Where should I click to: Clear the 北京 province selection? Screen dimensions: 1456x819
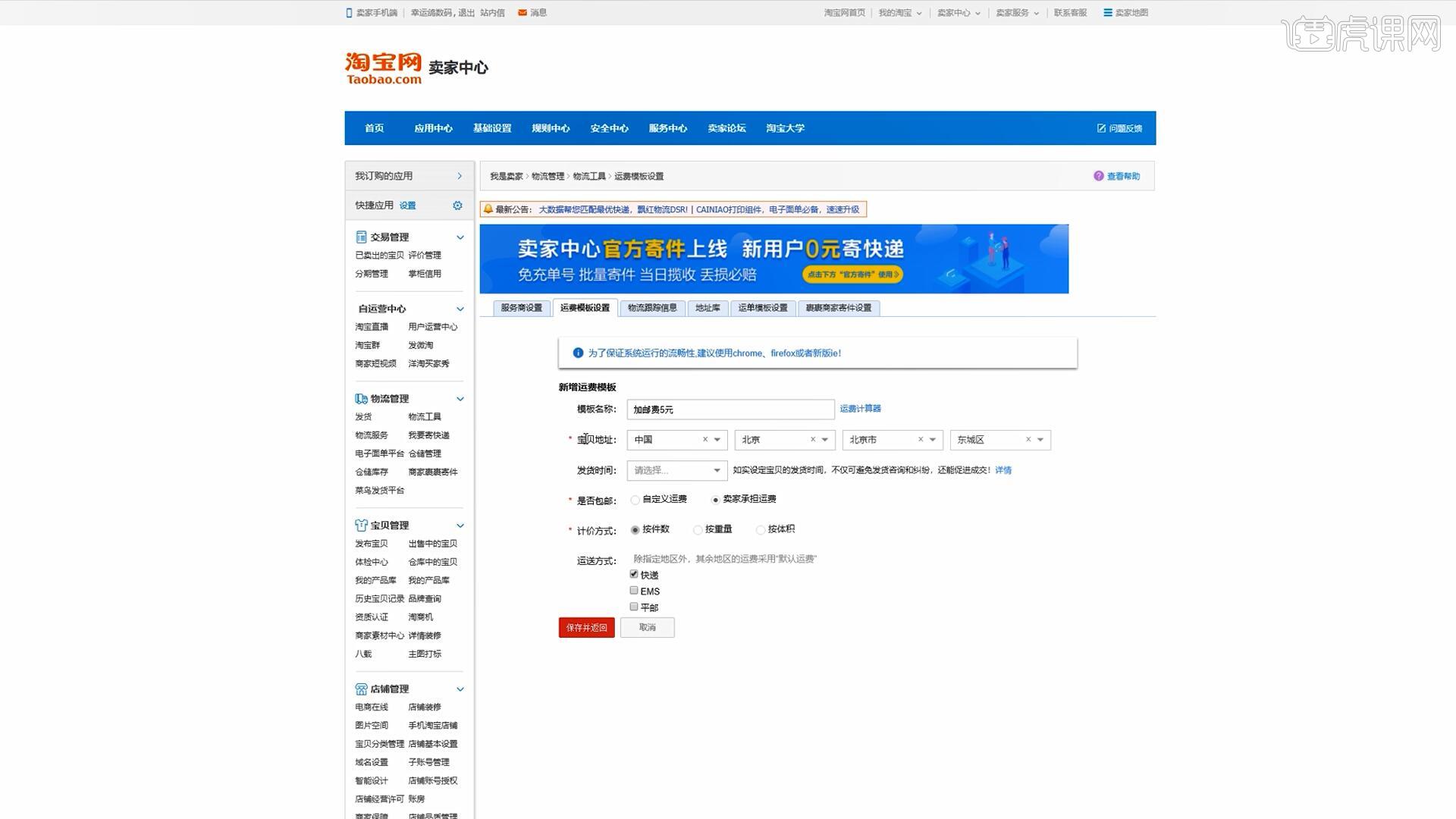pos(813,440)
